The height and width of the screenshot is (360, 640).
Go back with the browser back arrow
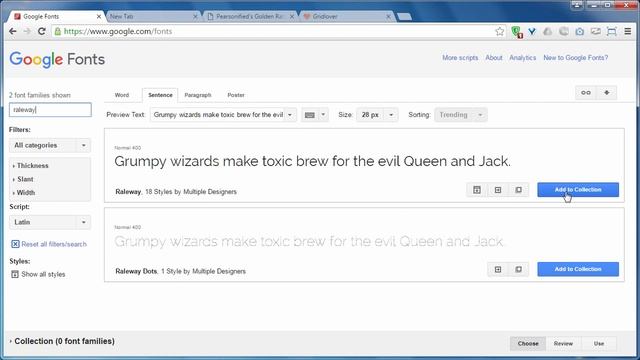(x=13, y=31)
